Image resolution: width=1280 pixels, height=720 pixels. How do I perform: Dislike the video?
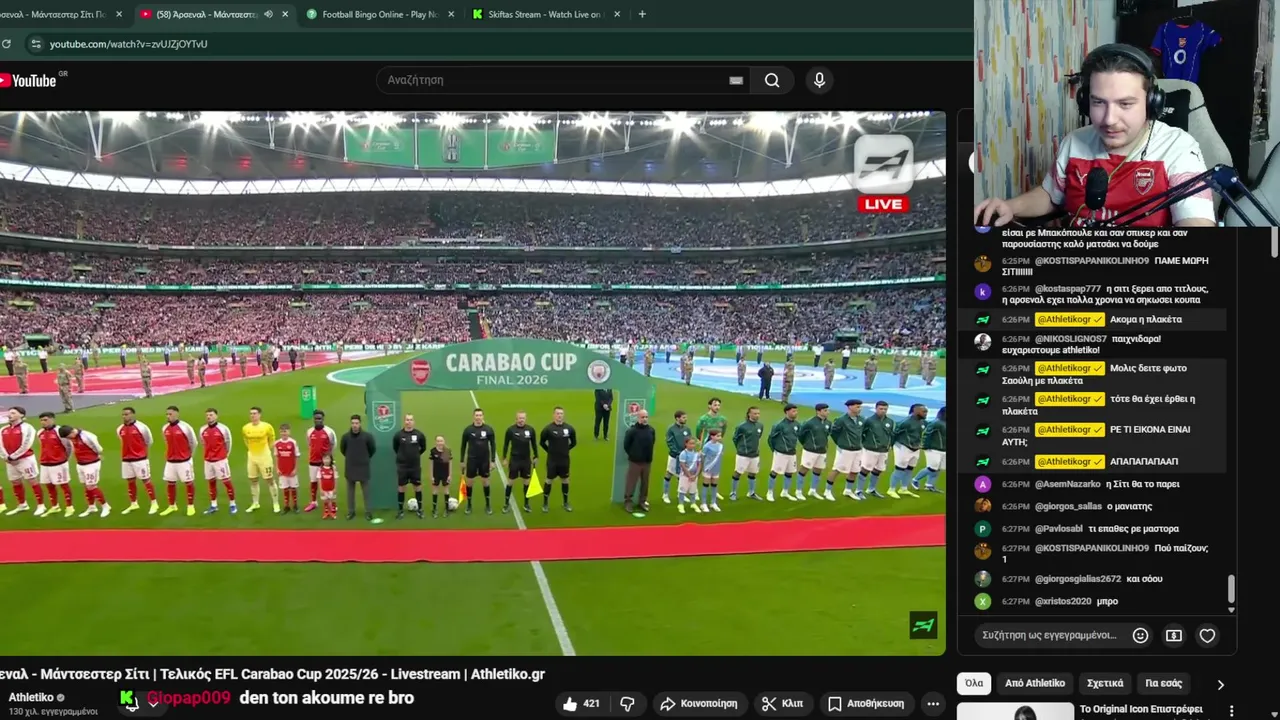[627, 704]
